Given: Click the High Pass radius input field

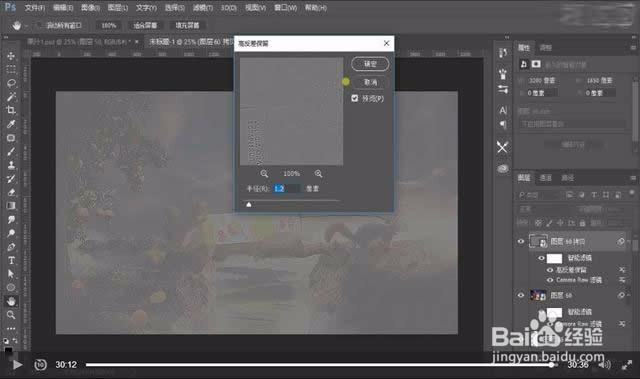Looking at the screenshot, I should pyautogui.click(x=286, y=188).
